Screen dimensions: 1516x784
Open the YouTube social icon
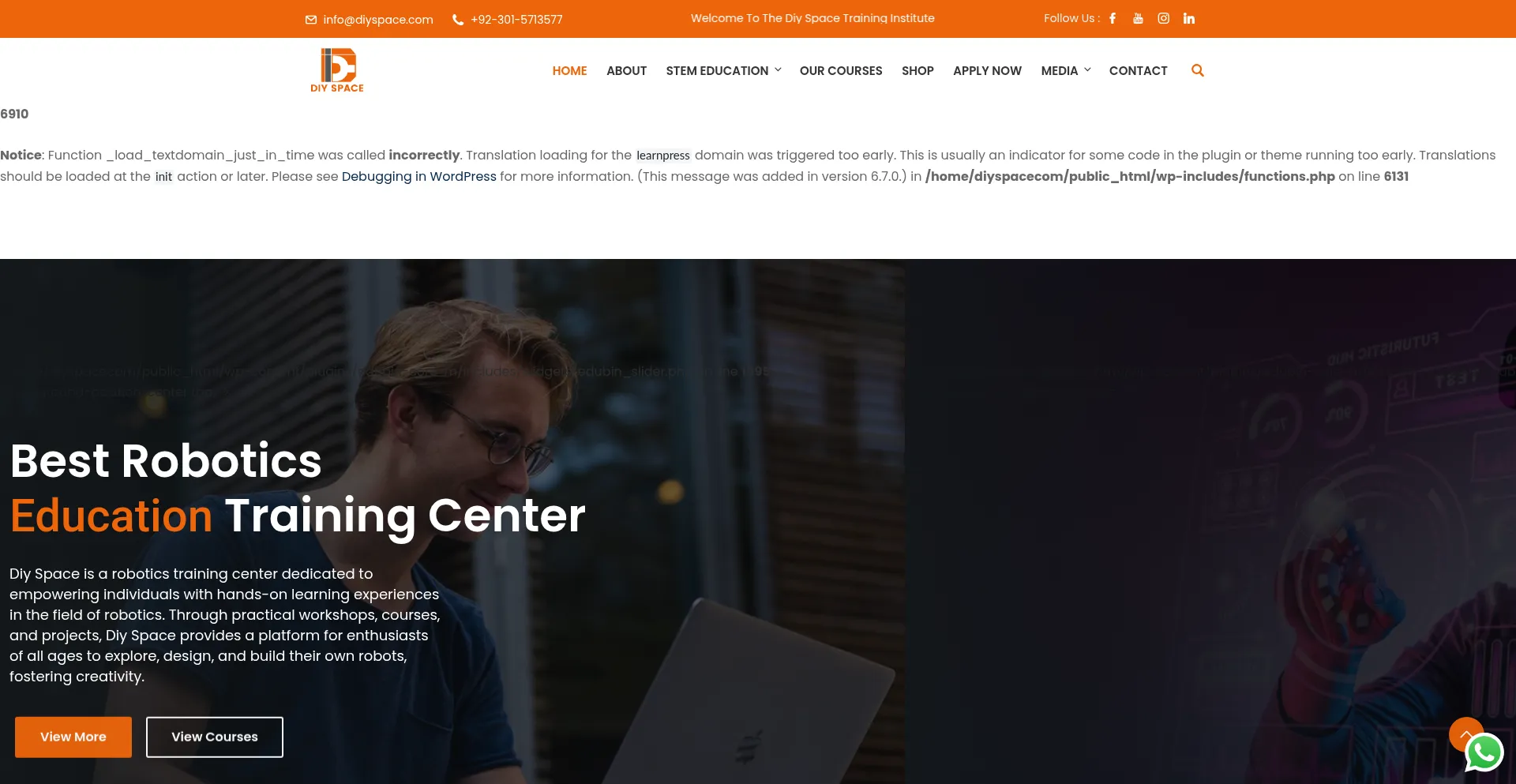[x=1138, y=18]
